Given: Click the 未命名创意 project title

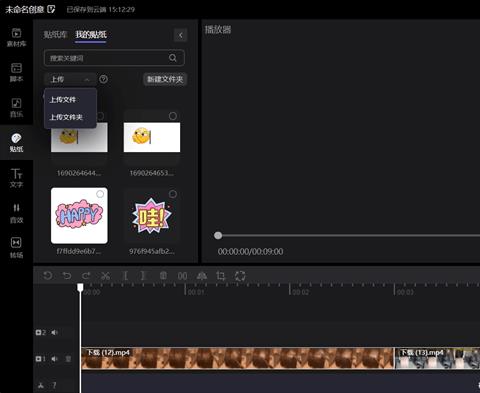Looking at the screenshot, I should pos(25,9).
